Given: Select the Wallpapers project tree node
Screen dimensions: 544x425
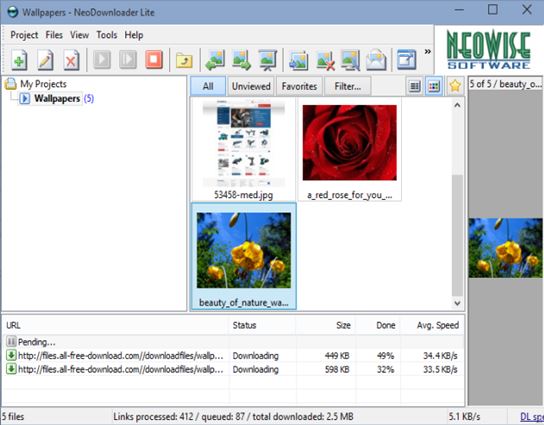Looking at the screenshot, I should (x=57, y=99).
